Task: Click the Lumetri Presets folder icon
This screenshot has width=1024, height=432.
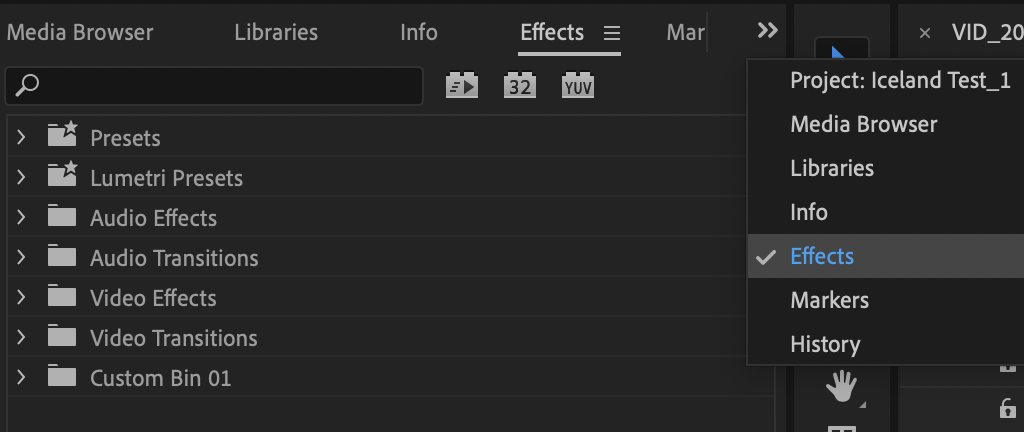Action: tap(62, 176)
